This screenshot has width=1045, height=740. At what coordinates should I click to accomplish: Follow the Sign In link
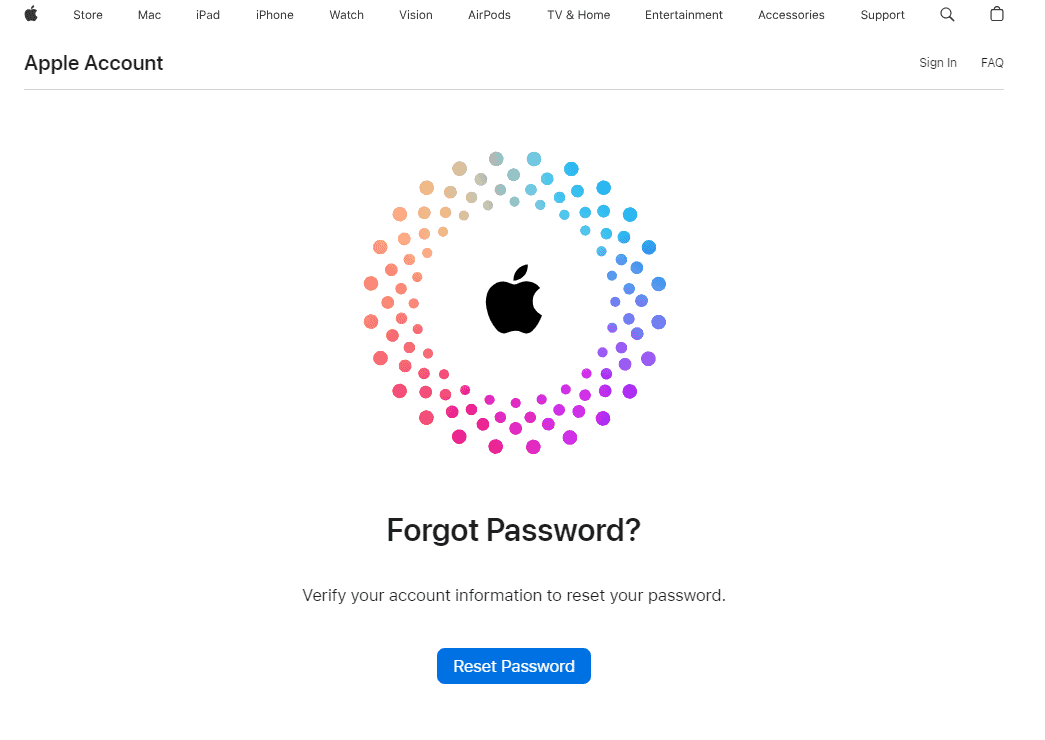tap(938, 63)
